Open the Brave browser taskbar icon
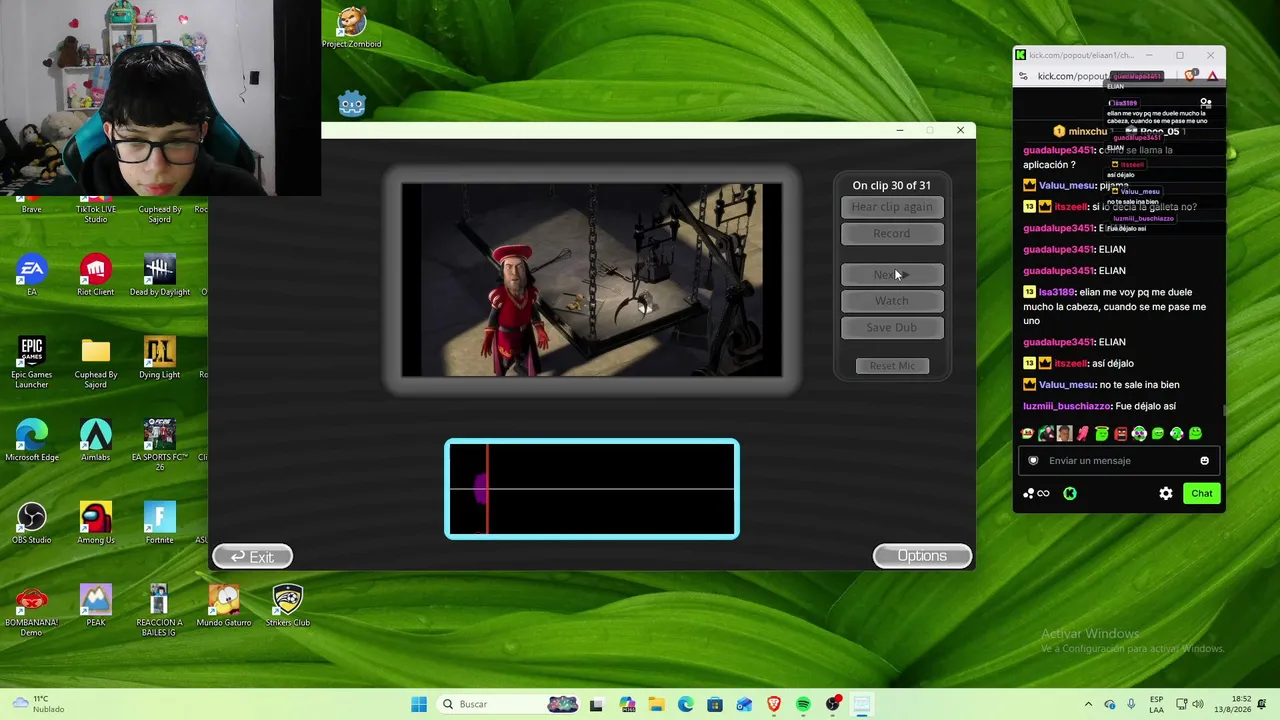 pyautogui.click(x=774, y=705)
